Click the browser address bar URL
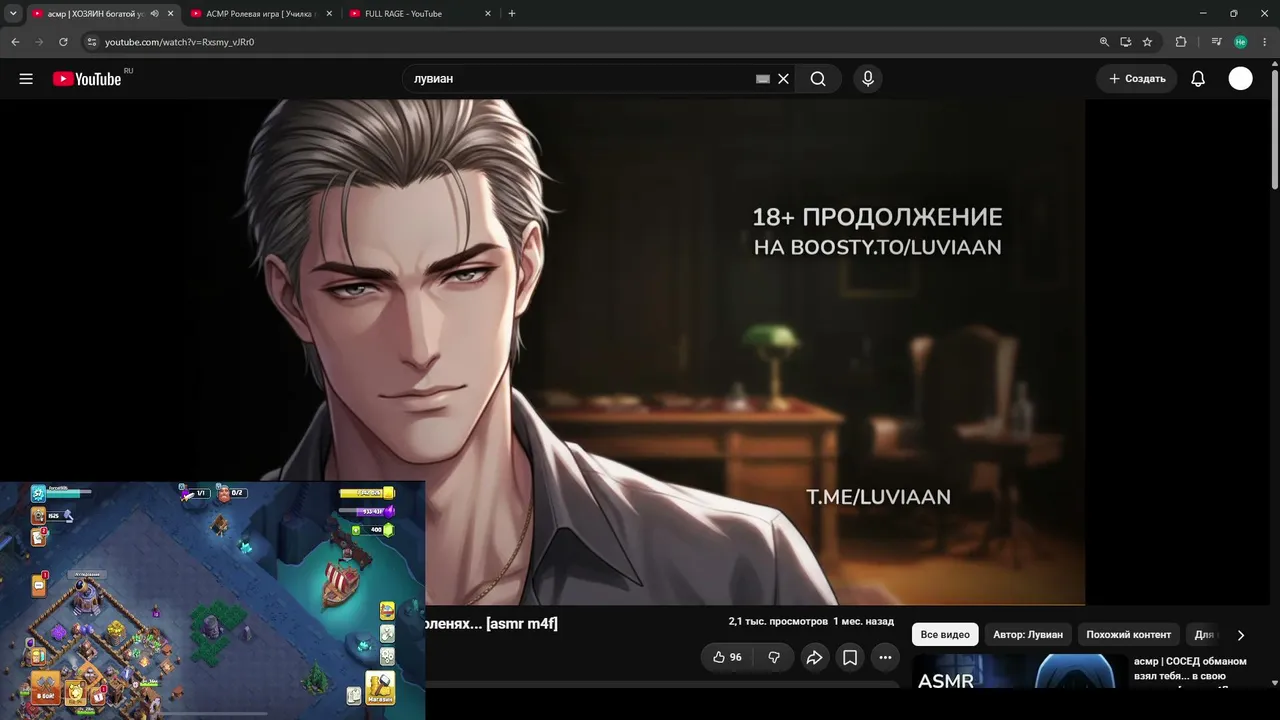The image size is (1280, 720). (x=180, y=42)
